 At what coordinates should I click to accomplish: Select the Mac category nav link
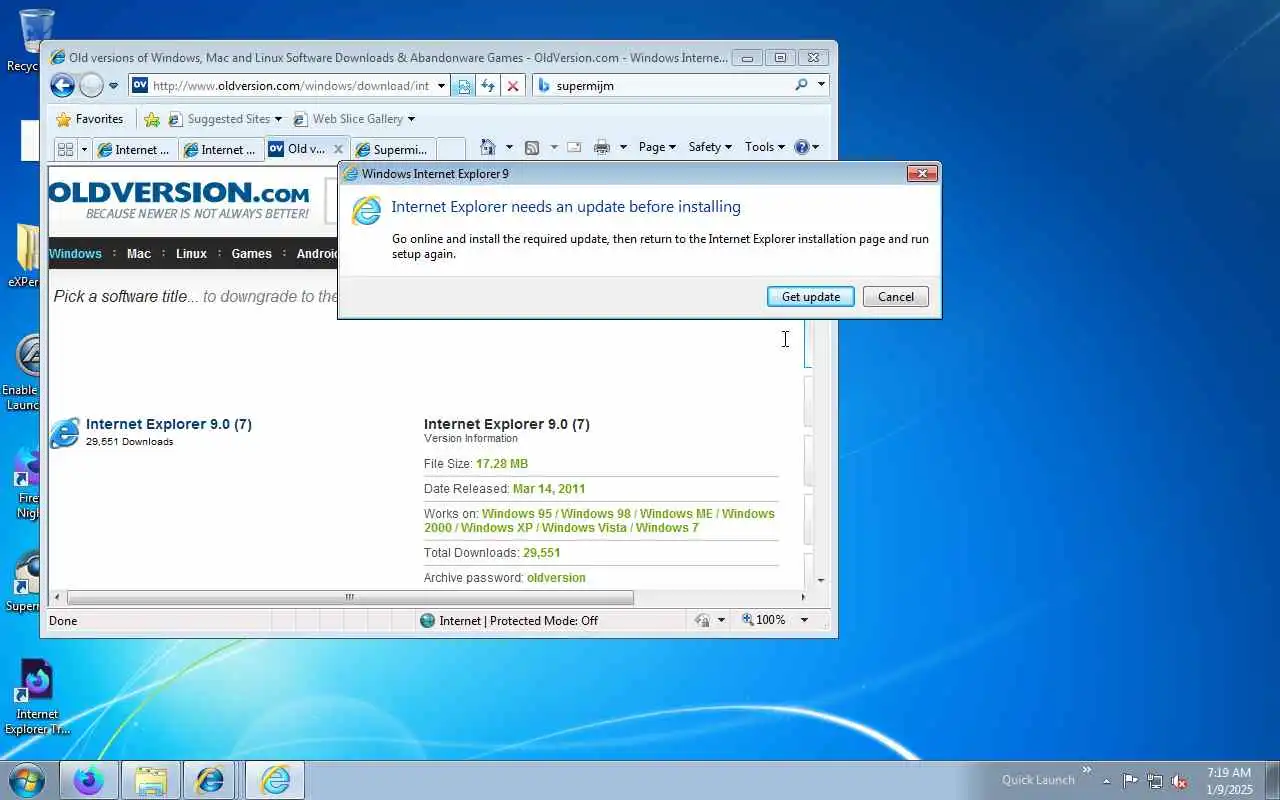pyautogui.click(x=139, y=254)
